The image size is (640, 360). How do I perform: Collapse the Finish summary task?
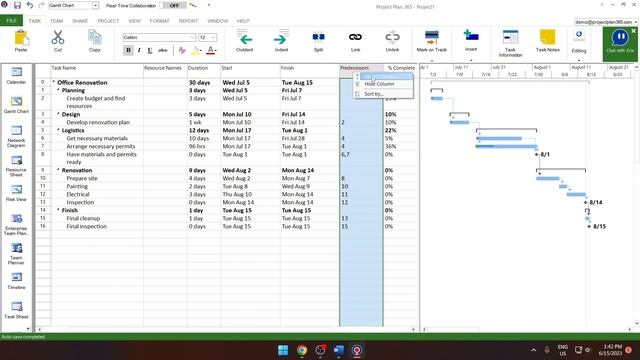tap(58, 210)
